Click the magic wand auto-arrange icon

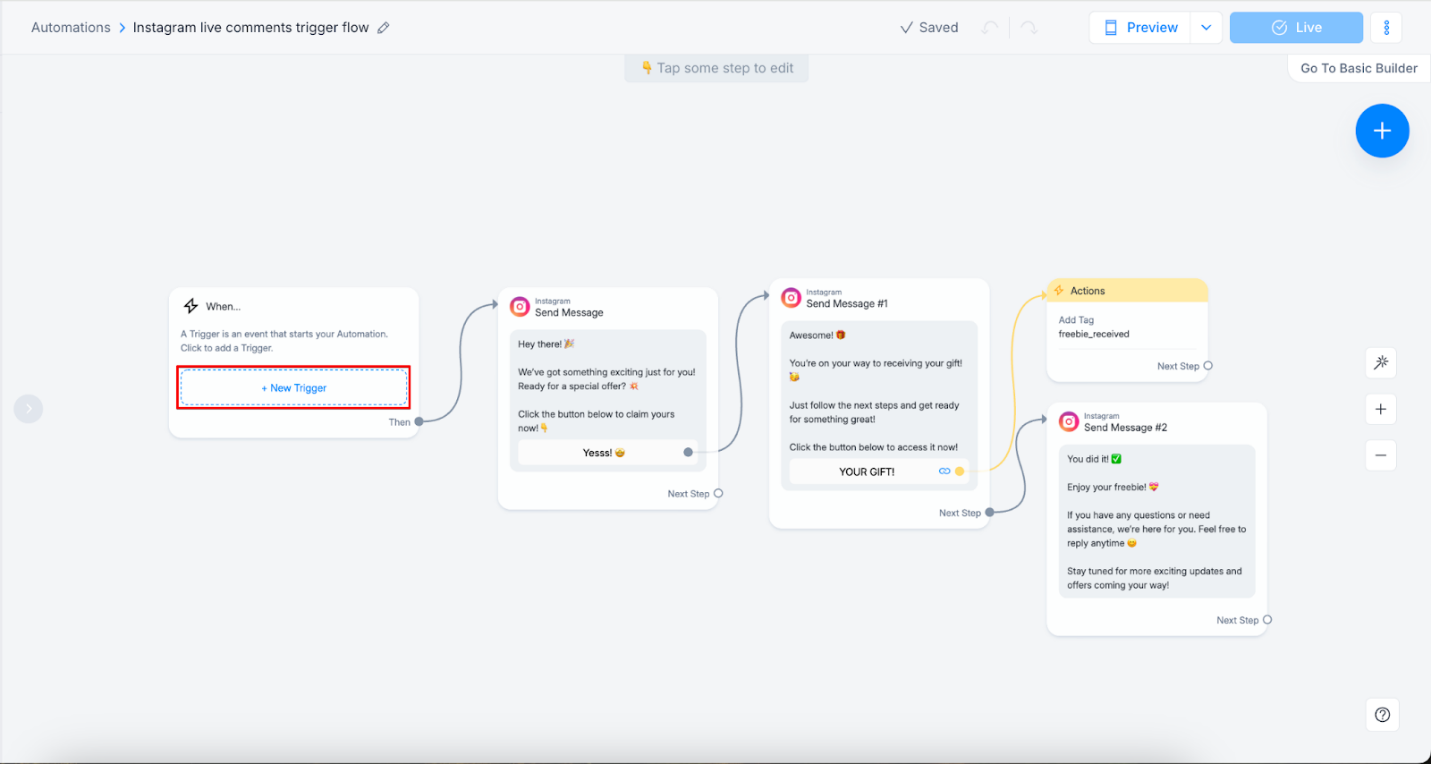point(1381,363)
